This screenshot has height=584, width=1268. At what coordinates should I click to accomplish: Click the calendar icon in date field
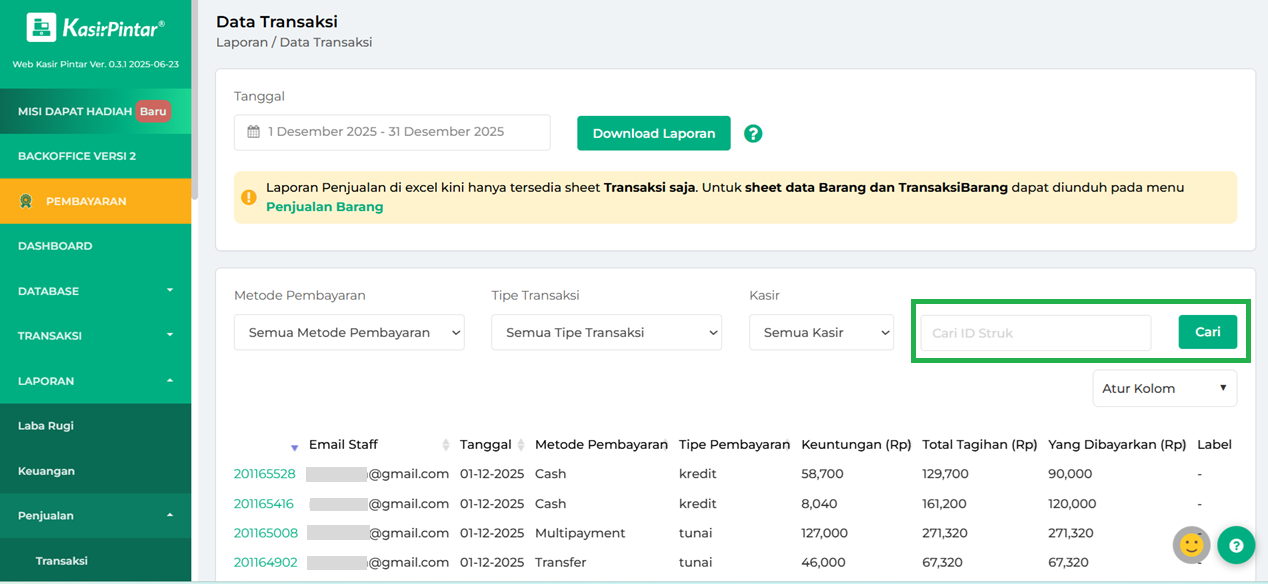pyautogui.click(x=254, y=132)
